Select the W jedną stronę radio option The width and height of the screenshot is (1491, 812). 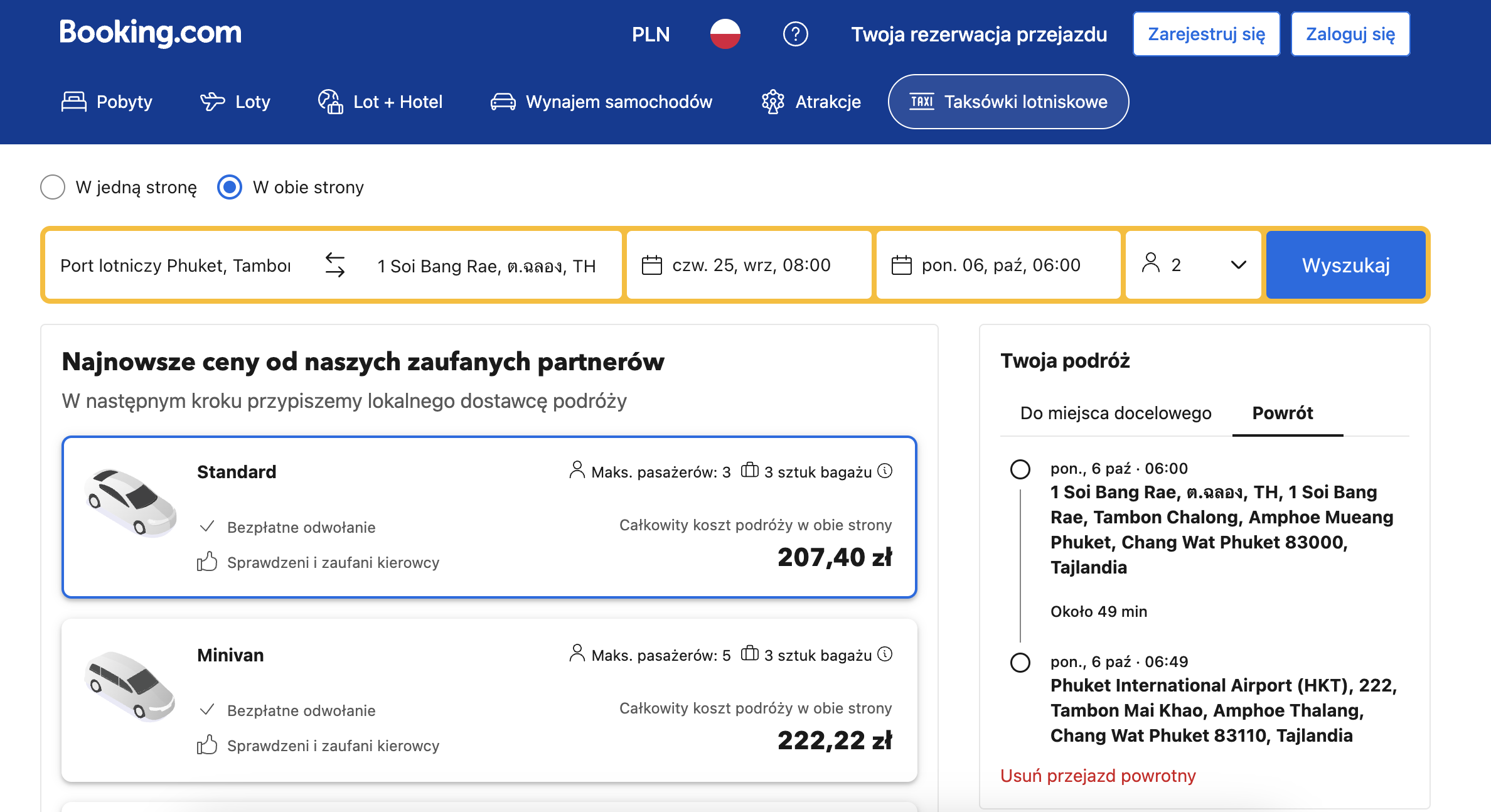53,187
